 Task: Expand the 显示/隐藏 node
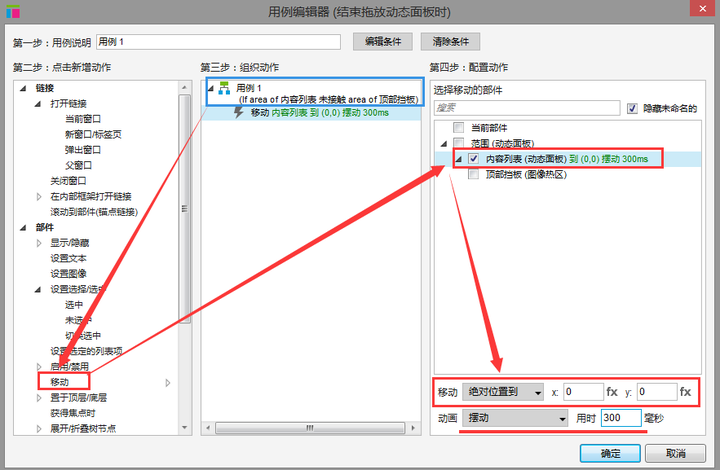39,243
